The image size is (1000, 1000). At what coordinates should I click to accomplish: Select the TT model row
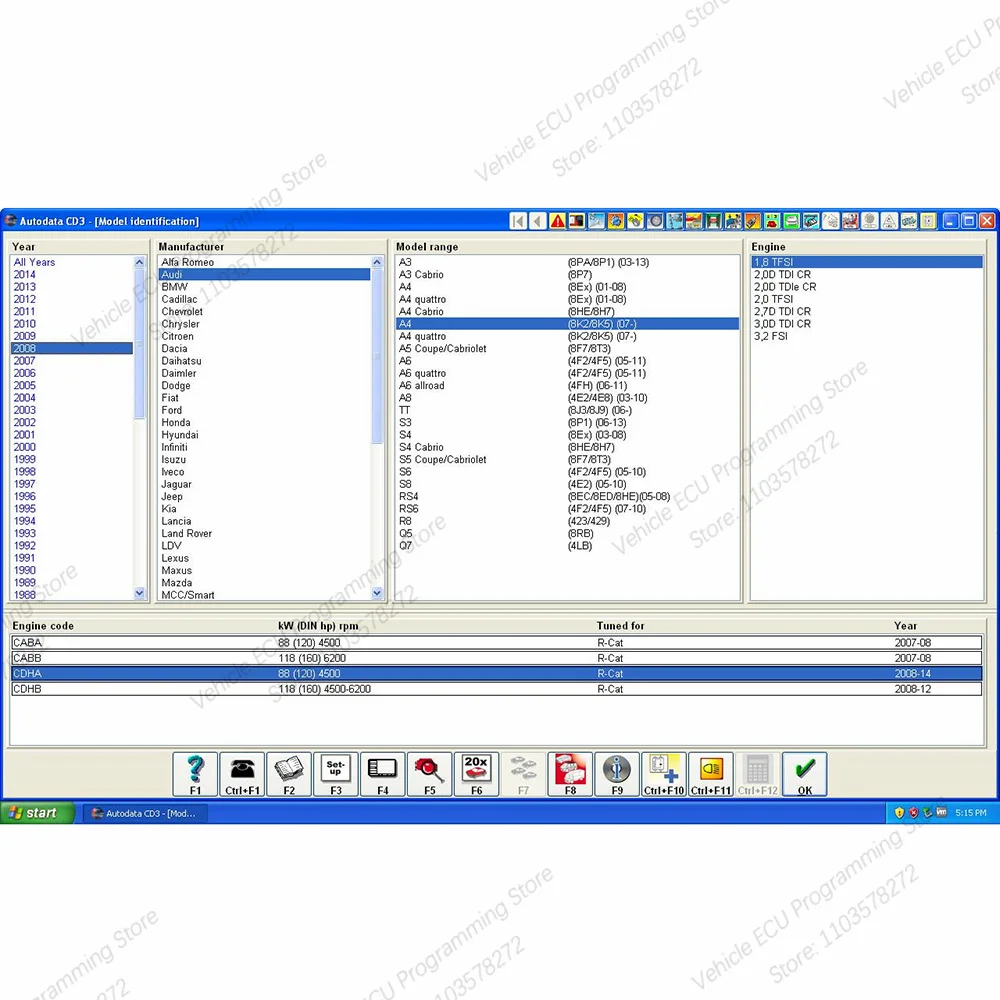[x=567, y=410]
